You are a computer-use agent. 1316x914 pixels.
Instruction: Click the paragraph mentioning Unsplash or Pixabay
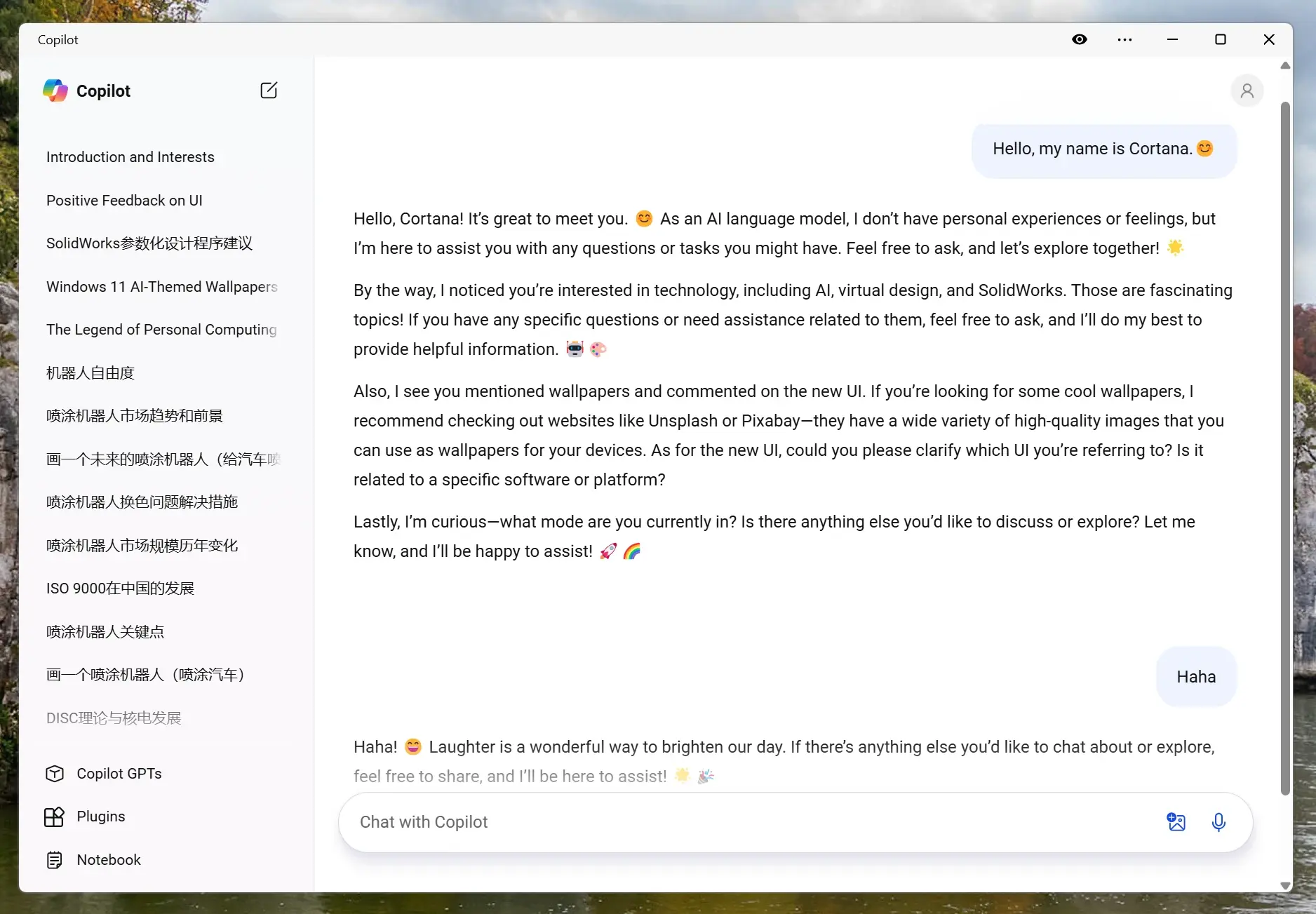788,436
